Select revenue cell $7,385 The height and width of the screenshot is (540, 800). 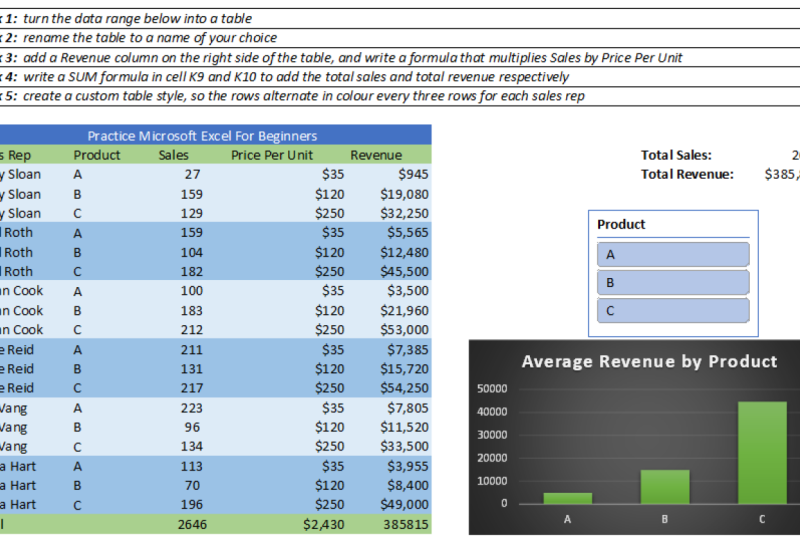[408, 350]
